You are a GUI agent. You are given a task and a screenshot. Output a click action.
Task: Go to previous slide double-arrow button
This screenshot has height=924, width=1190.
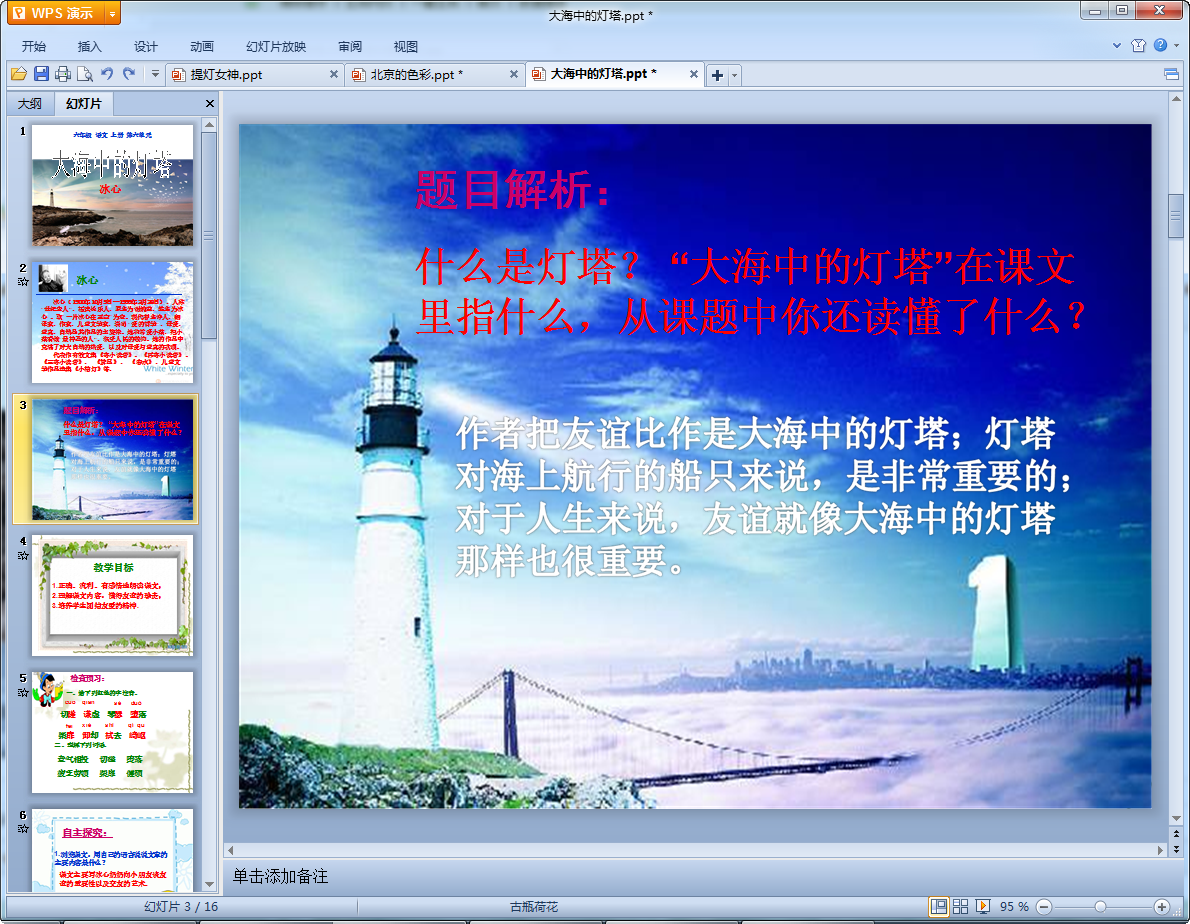[1176, 834]
